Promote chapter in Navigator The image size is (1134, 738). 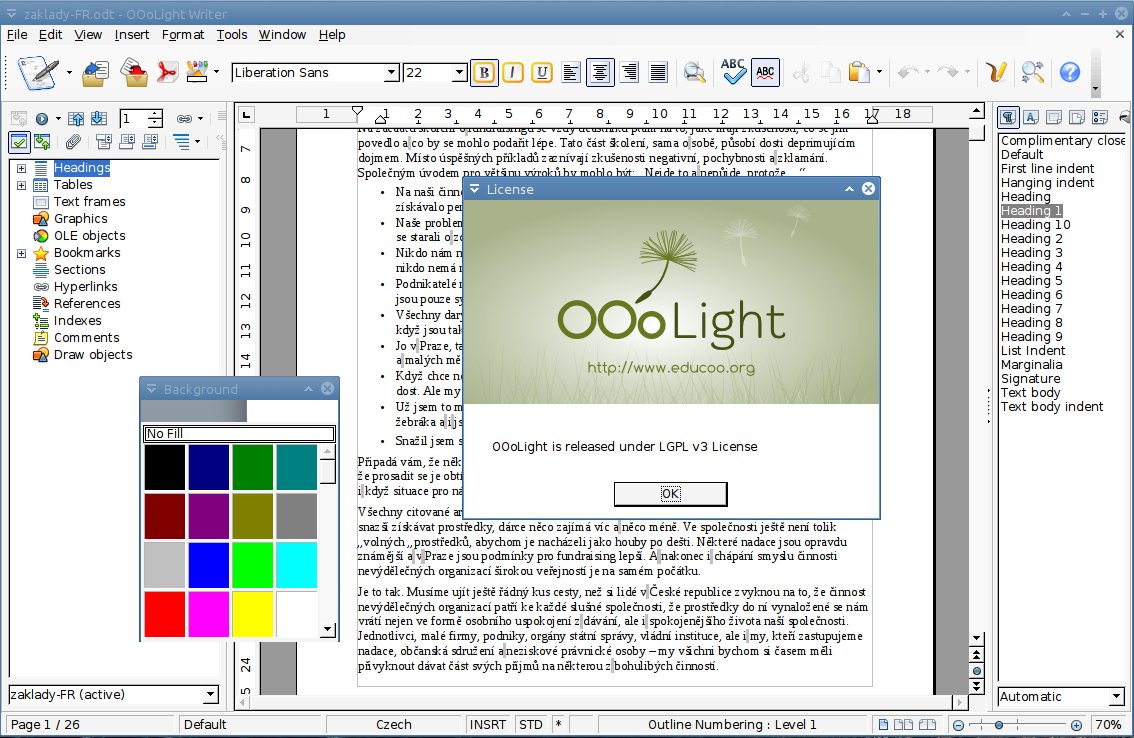(x=76, y=119)
